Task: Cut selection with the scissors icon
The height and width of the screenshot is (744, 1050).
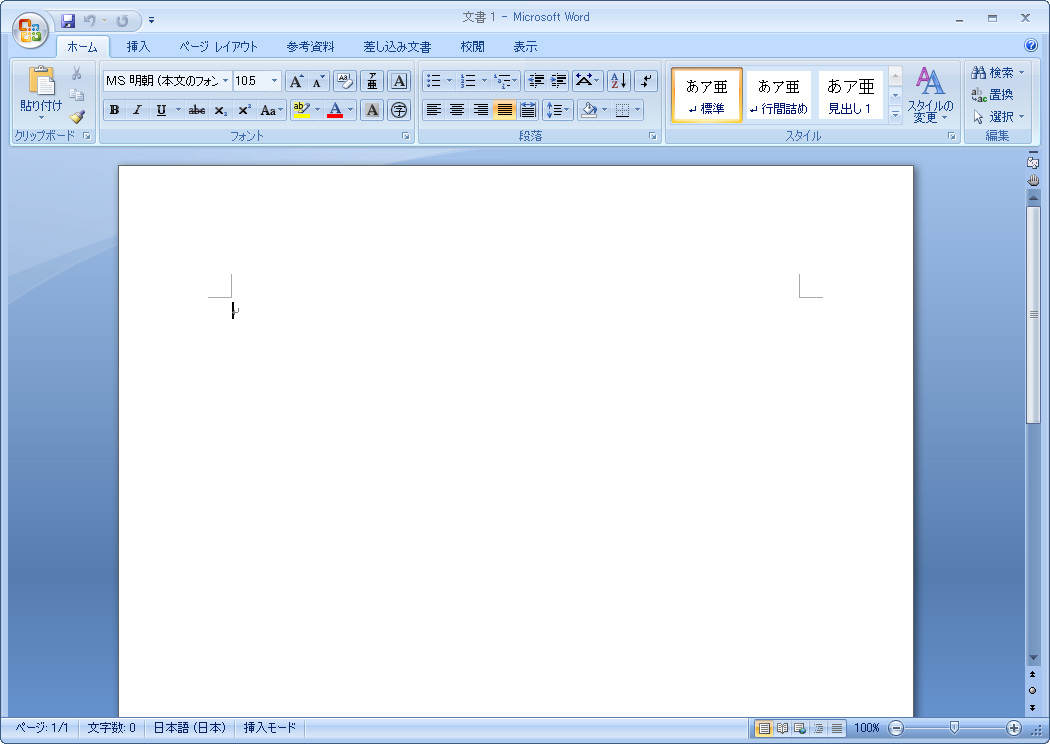Action: click(x=77, y=74)
